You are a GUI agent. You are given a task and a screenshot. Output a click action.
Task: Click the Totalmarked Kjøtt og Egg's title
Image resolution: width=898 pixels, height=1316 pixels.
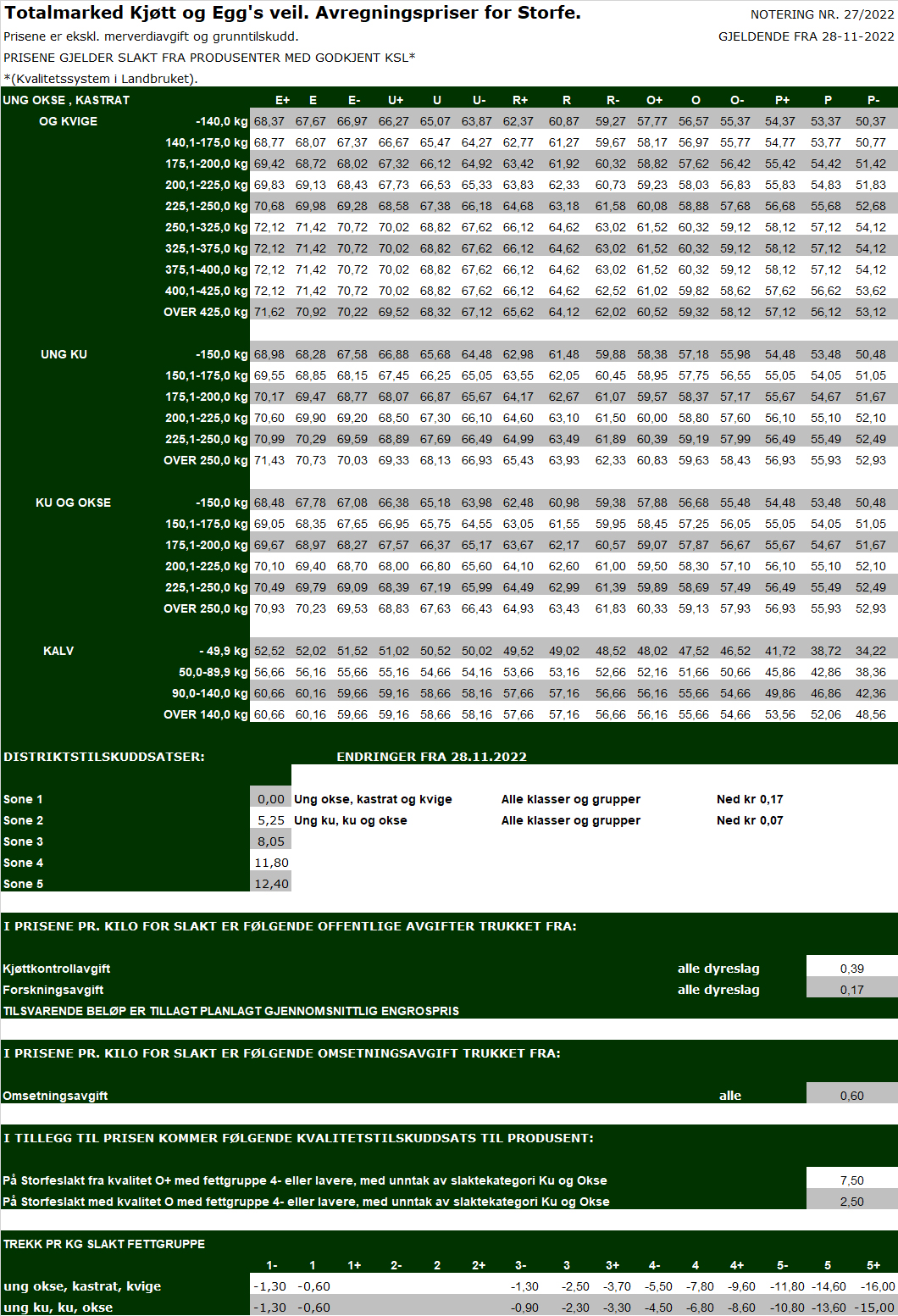click(292, 13)
